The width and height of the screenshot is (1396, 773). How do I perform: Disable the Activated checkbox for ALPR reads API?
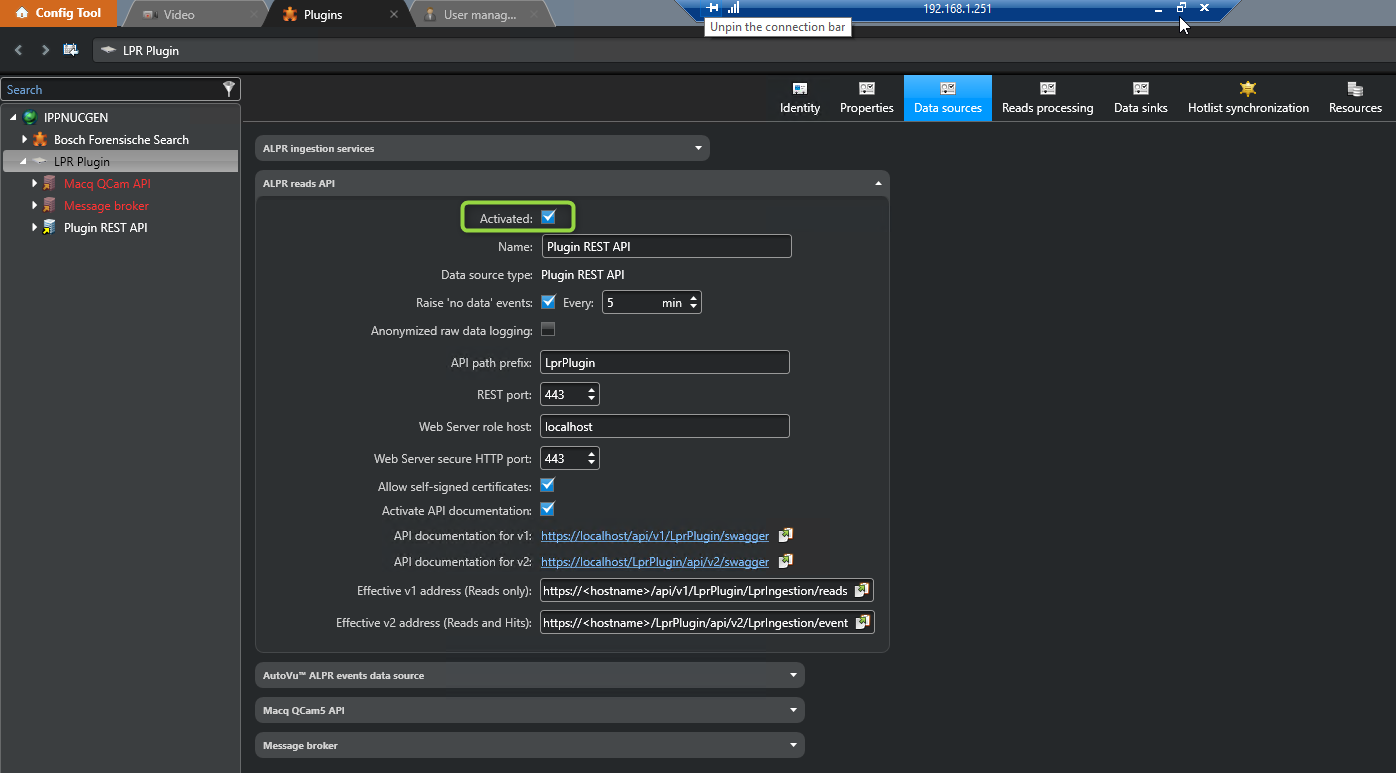click(549, 216)
